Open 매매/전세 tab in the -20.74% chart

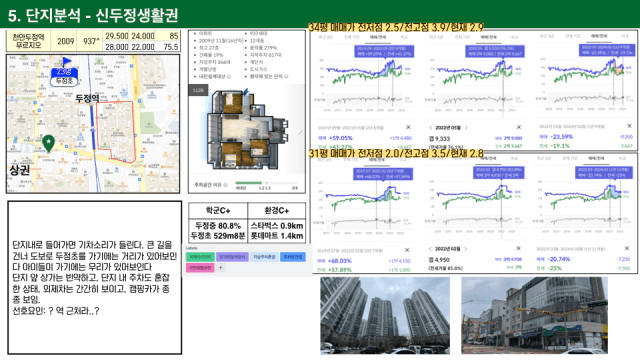tap(596, 158)
